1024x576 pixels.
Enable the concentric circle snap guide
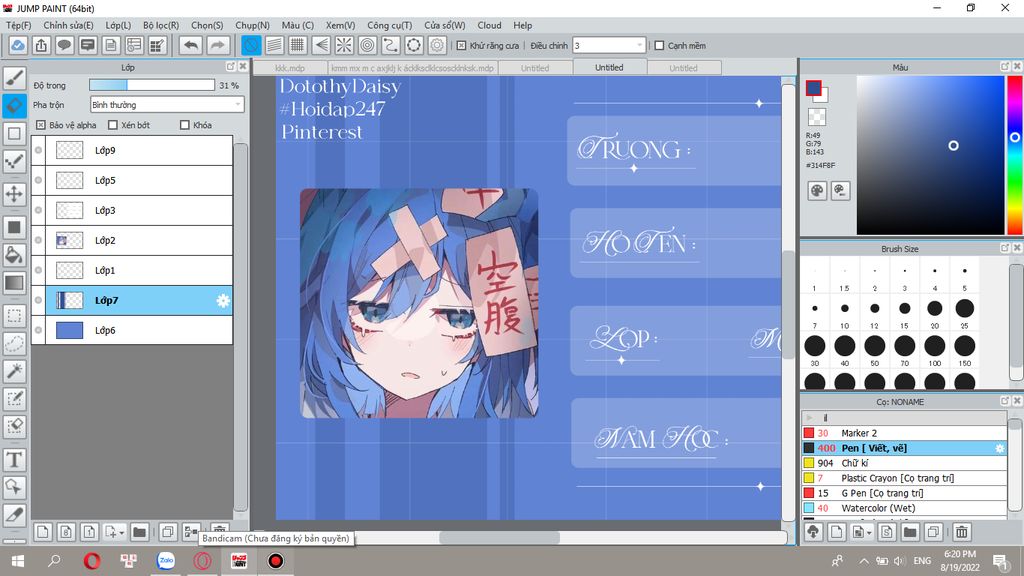(x=367, y=45)
